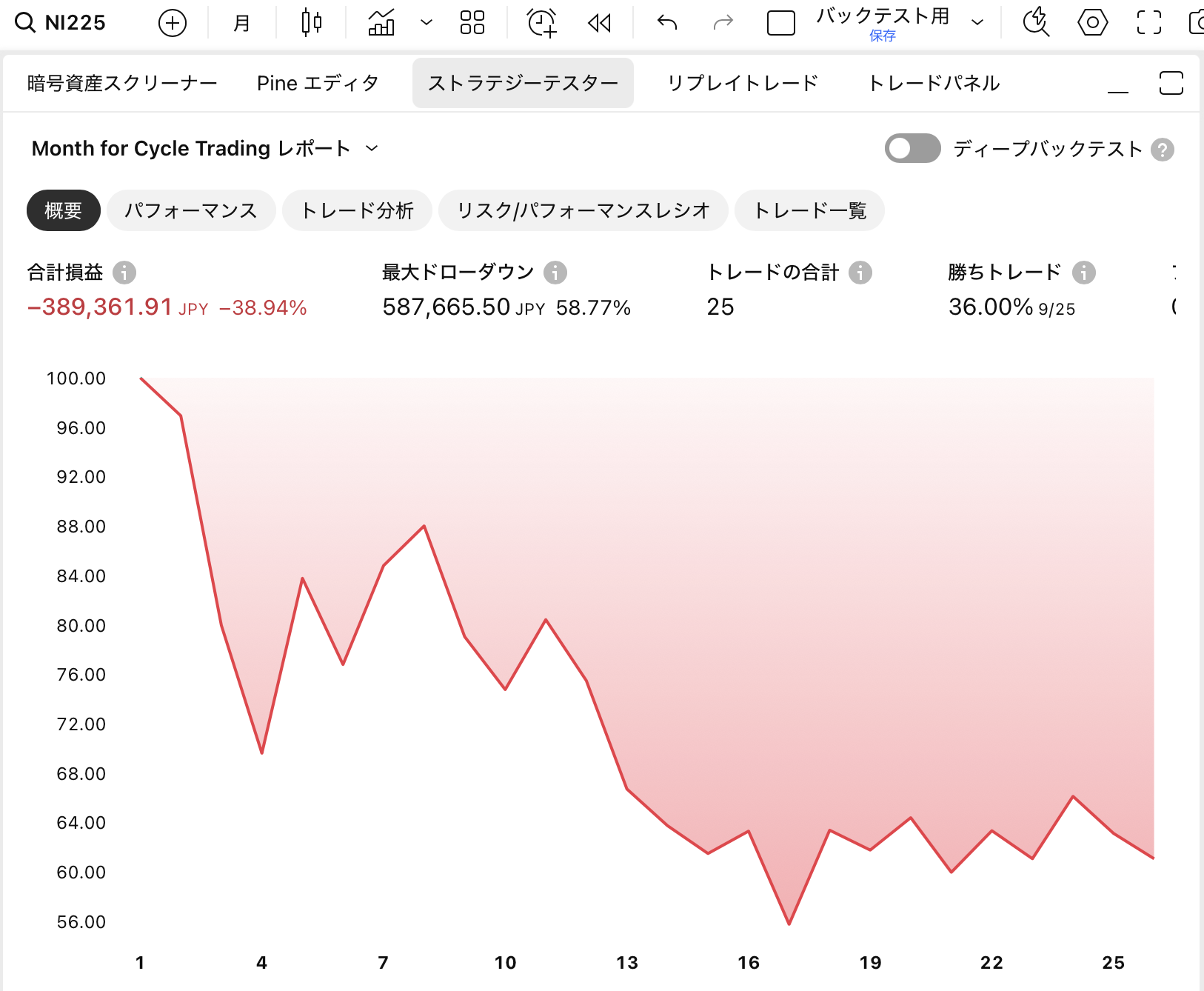Select トレード分析 report section

click(x=357, y=210)
